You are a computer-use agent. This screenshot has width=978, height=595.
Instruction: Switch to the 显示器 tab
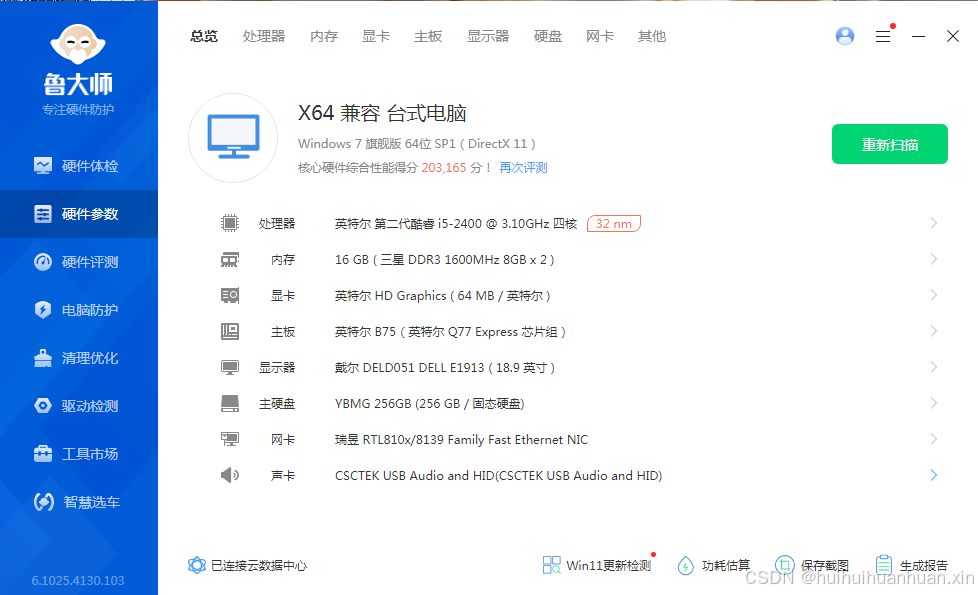(x=488, y=36)
